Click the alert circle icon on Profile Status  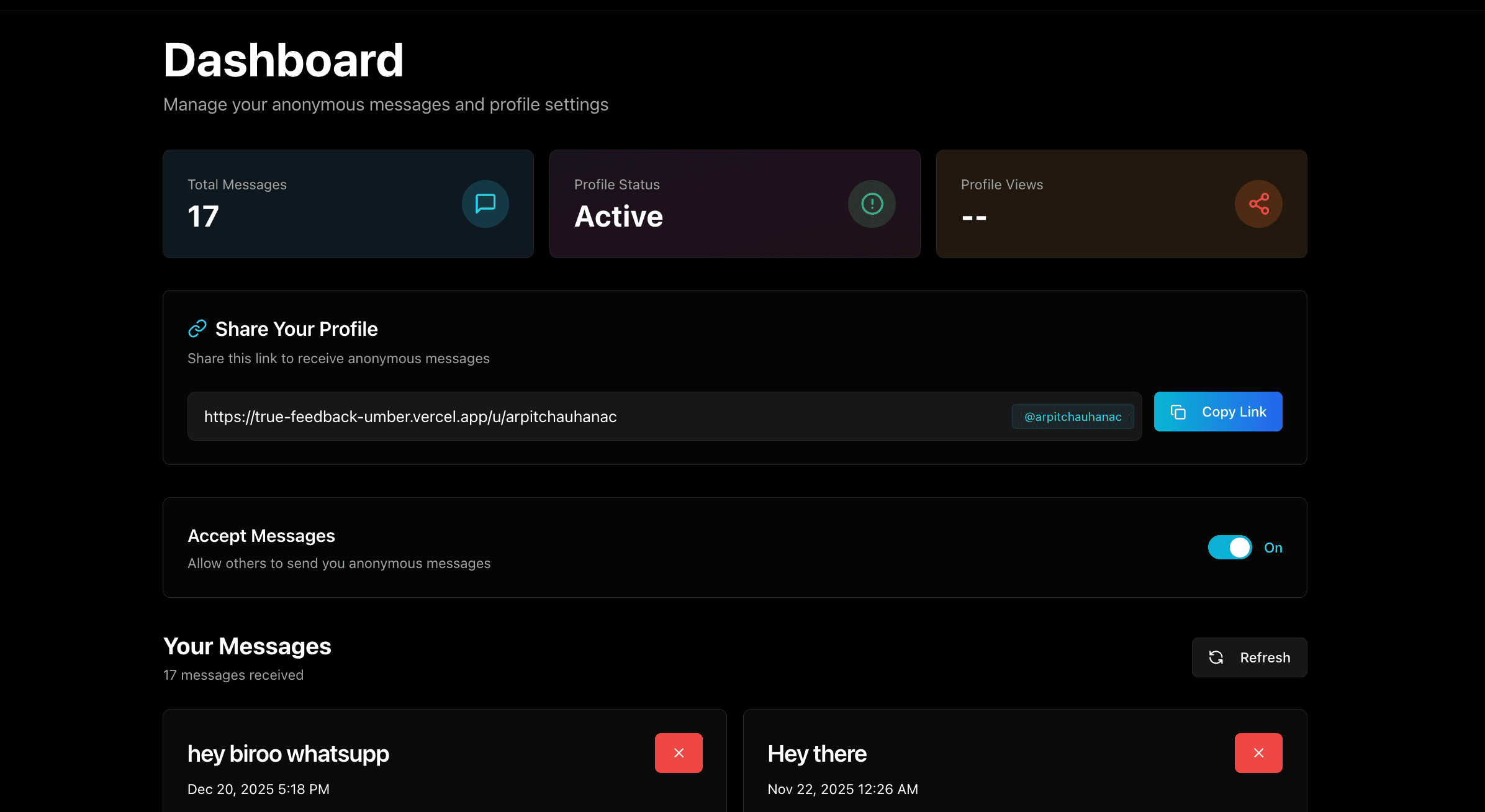coord(872,204)
